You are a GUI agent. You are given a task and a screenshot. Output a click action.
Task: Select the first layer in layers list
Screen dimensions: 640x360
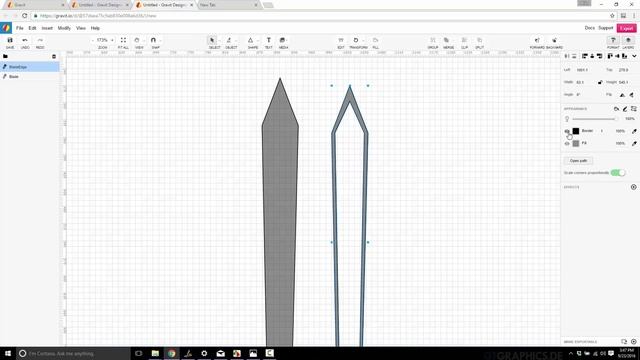click(x=30, y=67)
